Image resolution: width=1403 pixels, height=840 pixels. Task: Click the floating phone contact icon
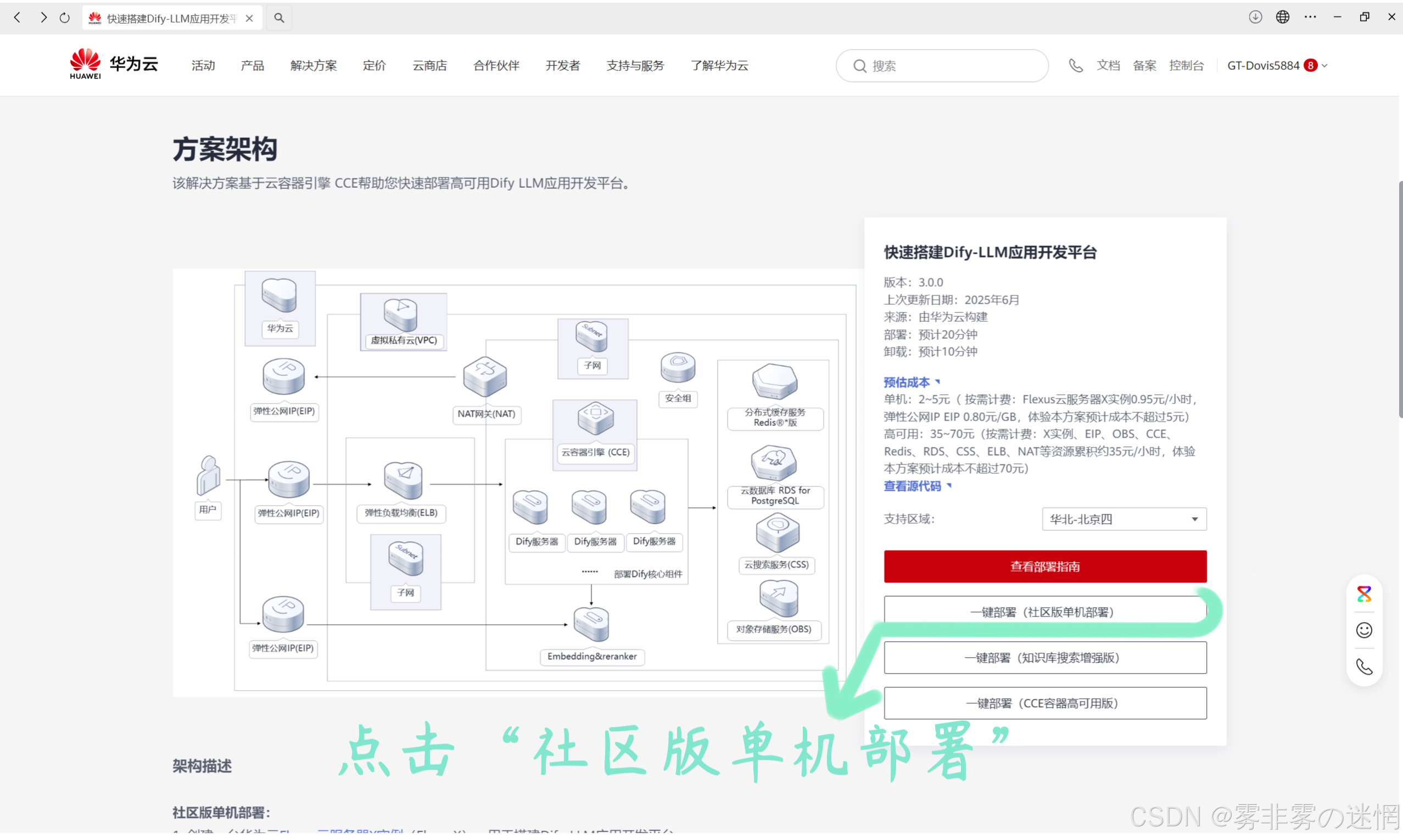[1364, 667]
